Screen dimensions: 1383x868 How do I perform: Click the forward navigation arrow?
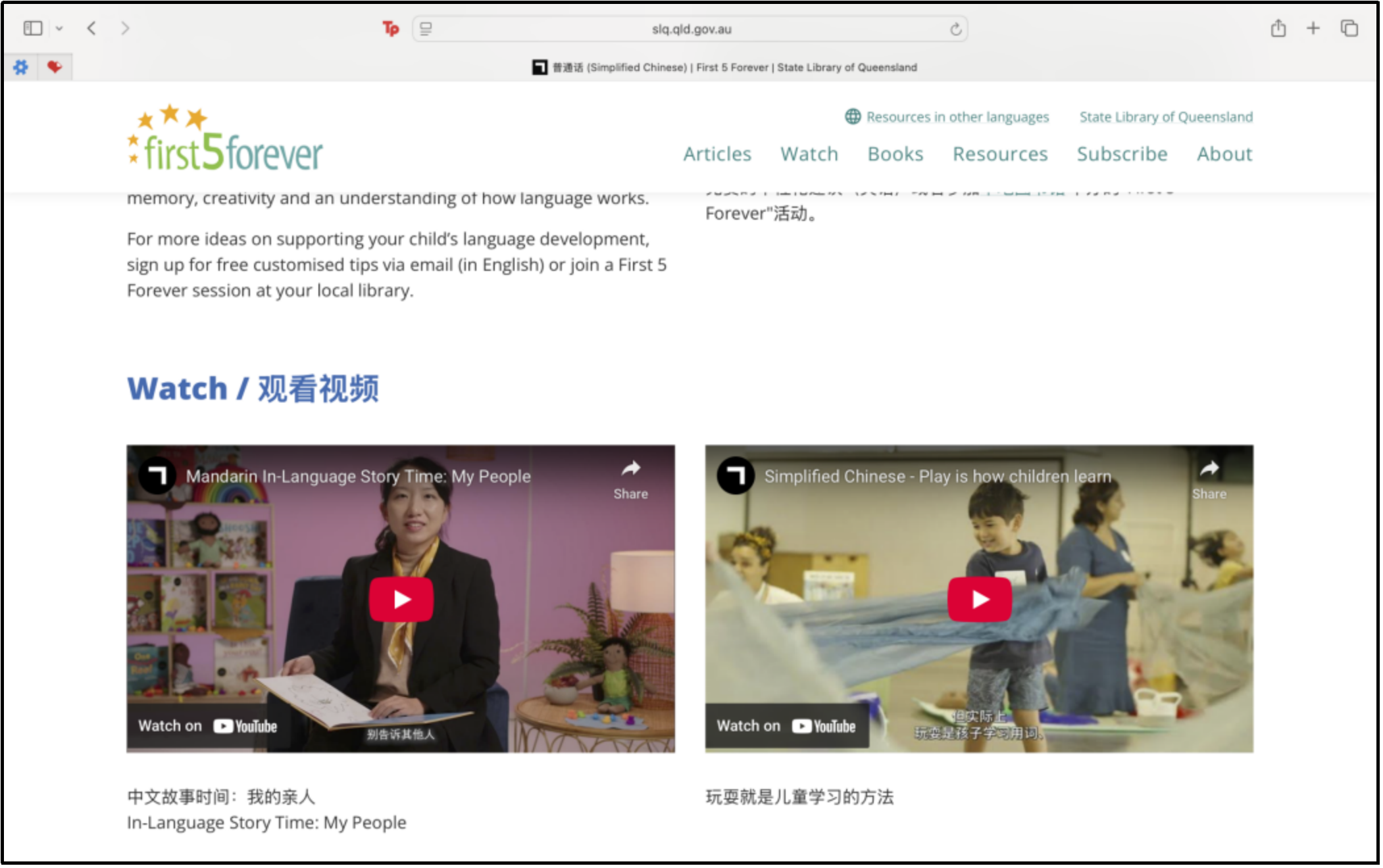(x=125, y=28)
